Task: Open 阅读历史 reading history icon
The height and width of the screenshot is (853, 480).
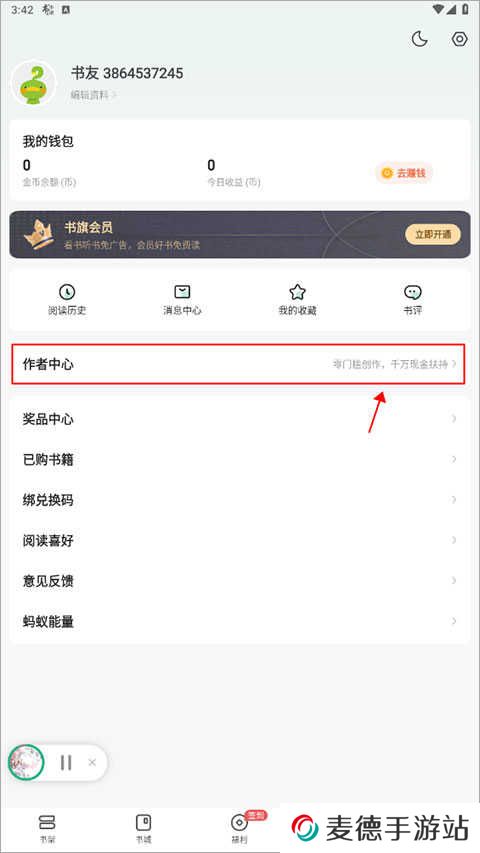Action: [x=67, y=300]
